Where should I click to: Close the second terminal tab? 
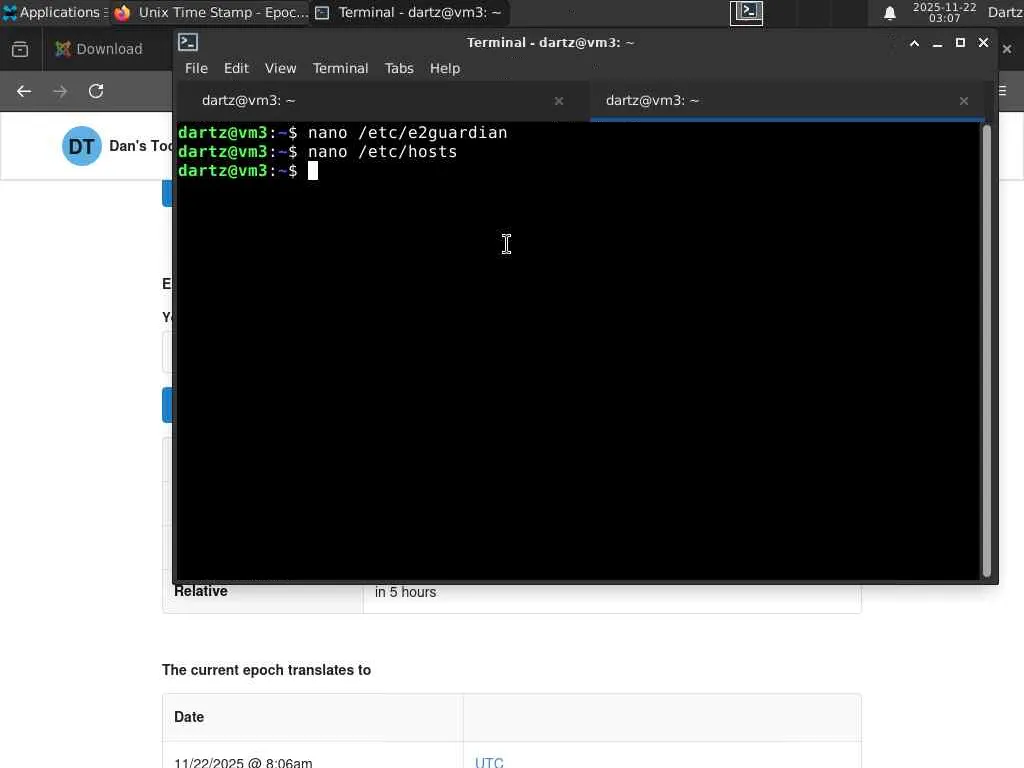point(964,101)
